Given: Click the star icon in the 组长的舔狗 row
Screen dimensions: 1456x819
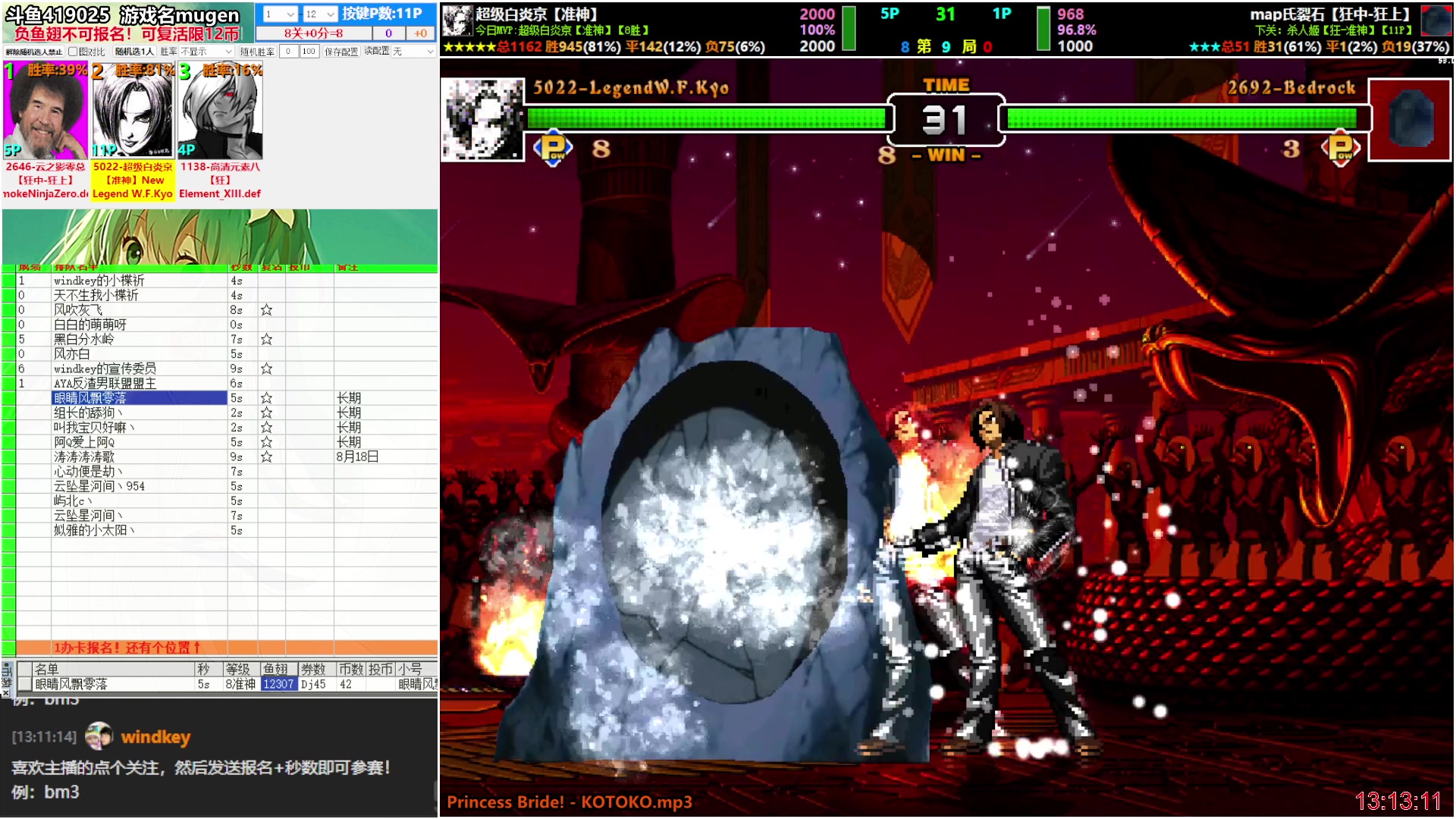Looking at the screenshot, I should tap(266, 413).
